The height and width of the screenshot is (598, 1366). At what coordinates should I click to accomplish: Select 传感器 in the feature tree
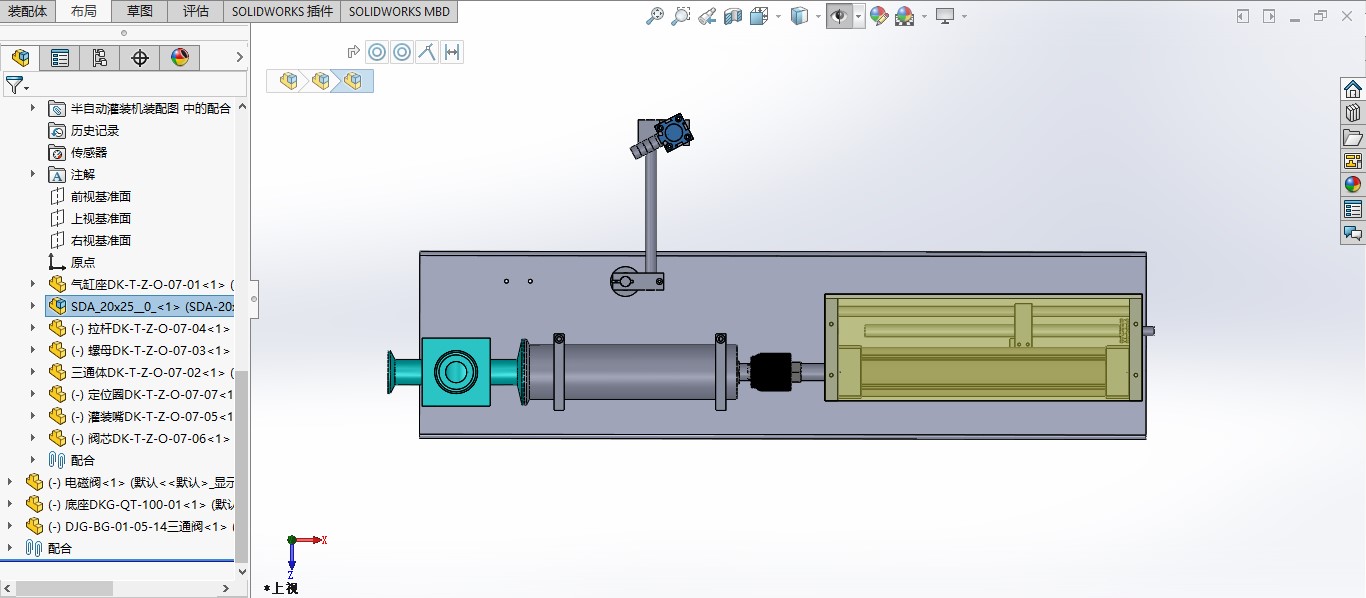[x=89, y=152]
